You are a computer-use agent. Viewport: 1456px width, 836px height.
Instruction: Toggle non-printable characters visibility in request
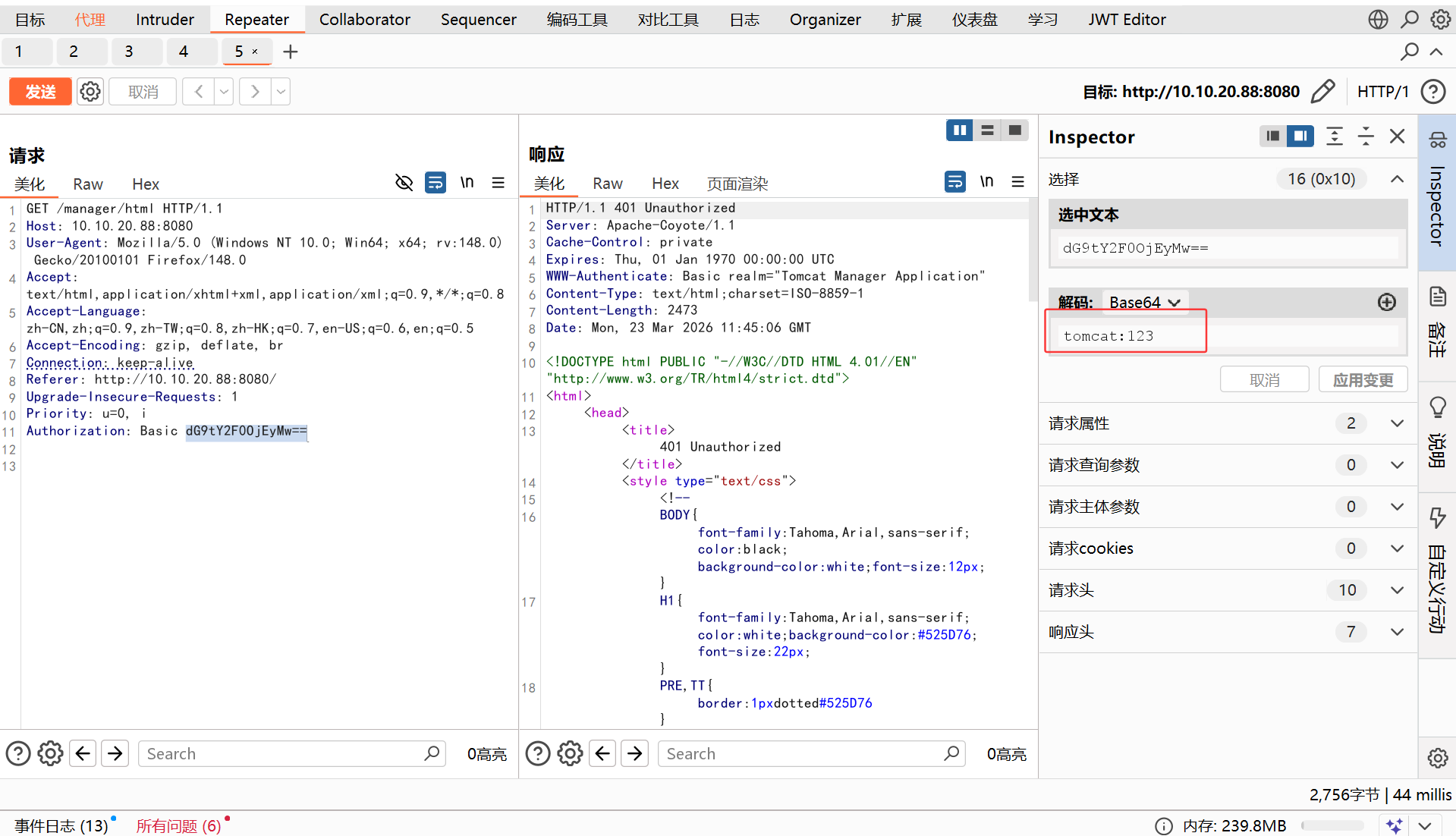click(404, 183)
